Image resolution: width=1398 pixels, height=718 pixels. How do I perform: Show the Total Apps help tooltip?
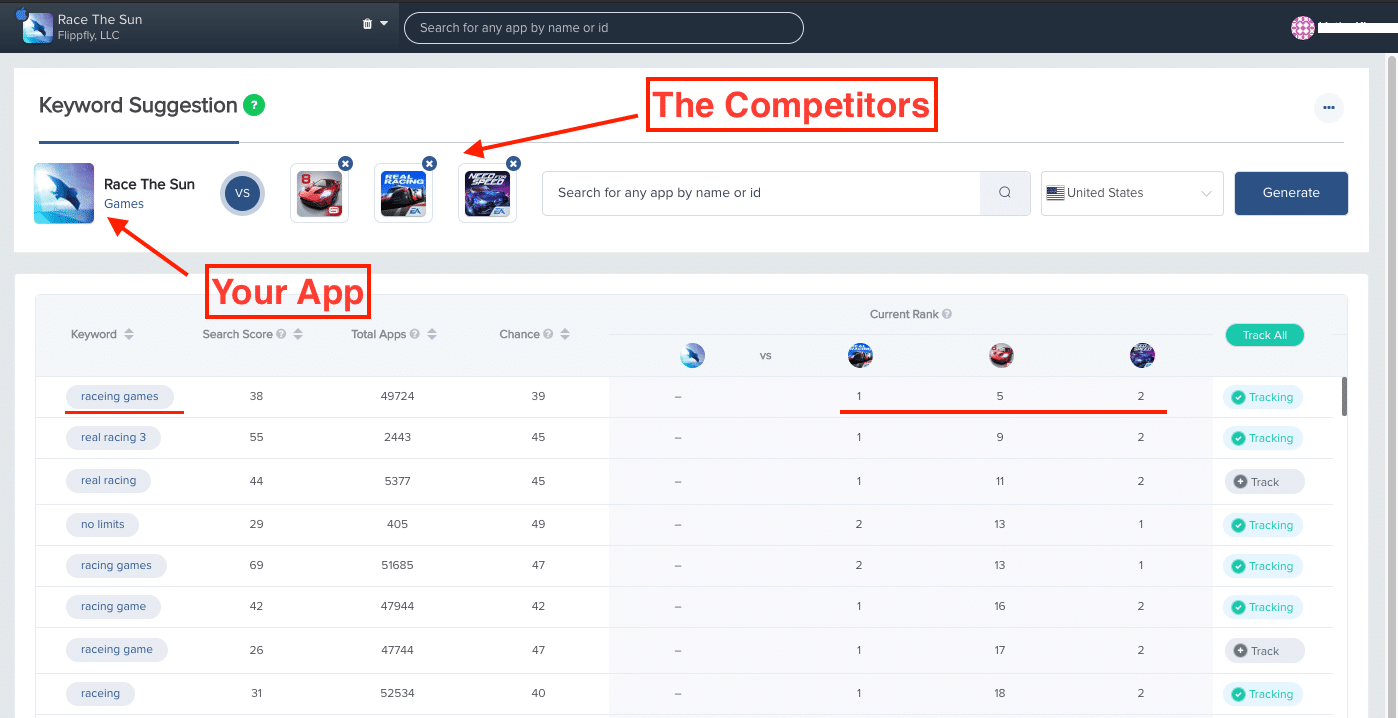[415, 334]
